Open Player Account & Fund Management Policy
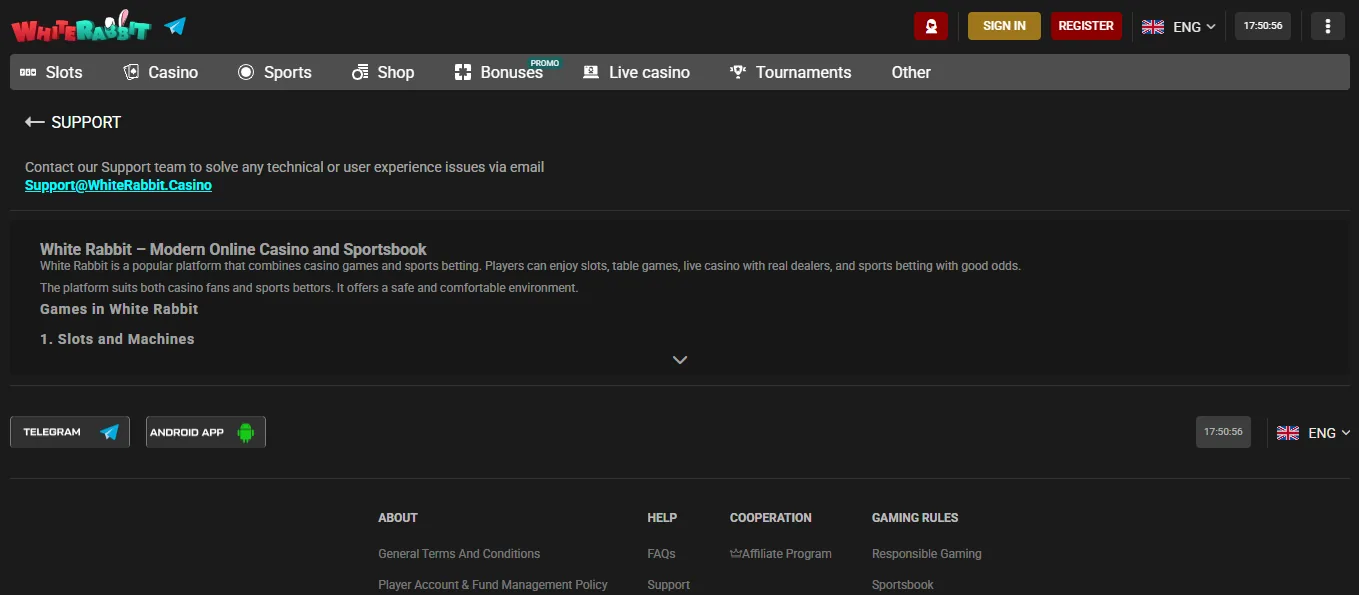The width and height of the screenshot is (1359, 595). point(493,585)
